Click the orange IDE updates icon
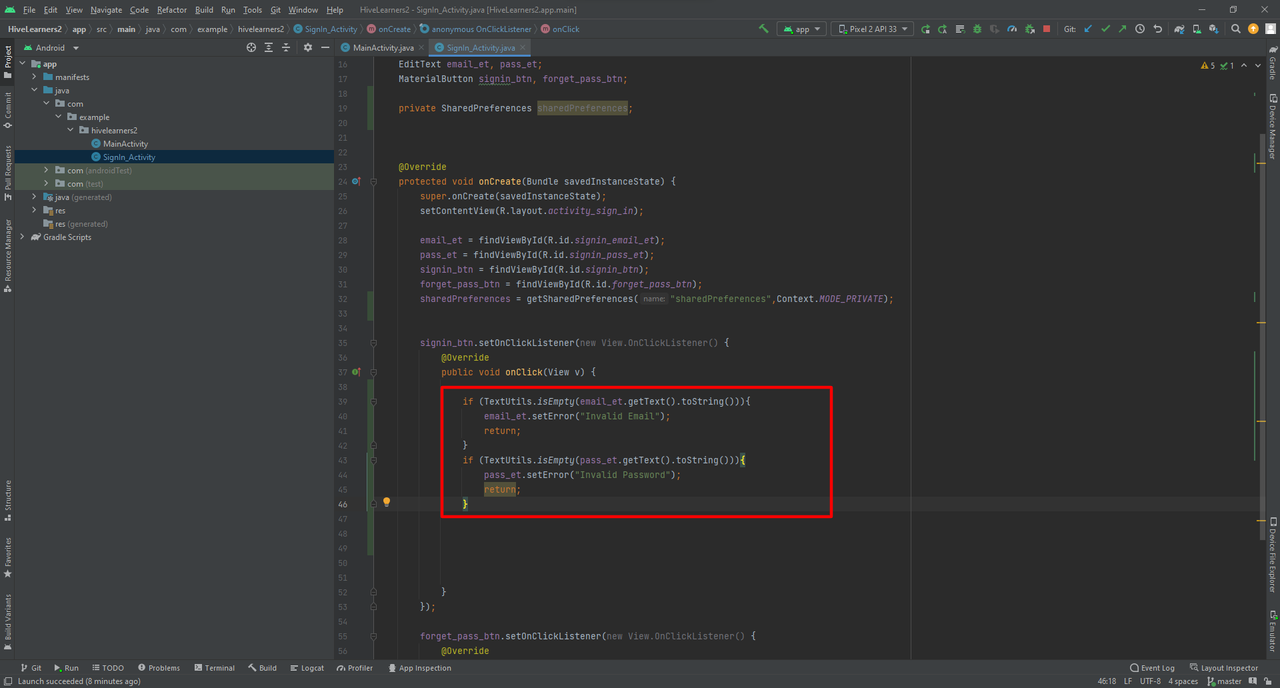 [1253, 29]
